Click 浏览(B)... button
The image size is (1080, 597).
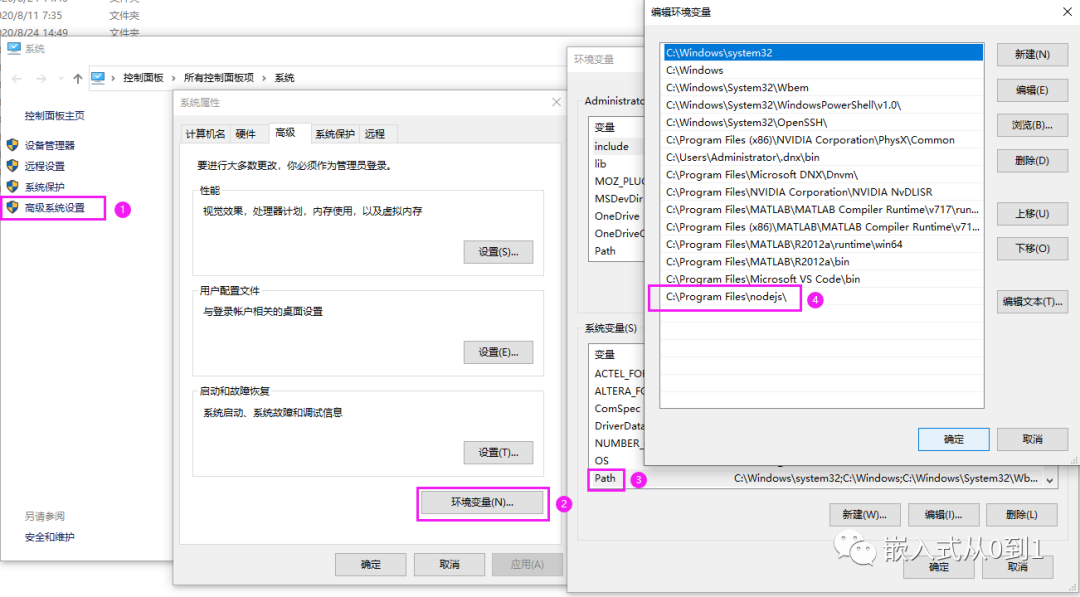1032,125
